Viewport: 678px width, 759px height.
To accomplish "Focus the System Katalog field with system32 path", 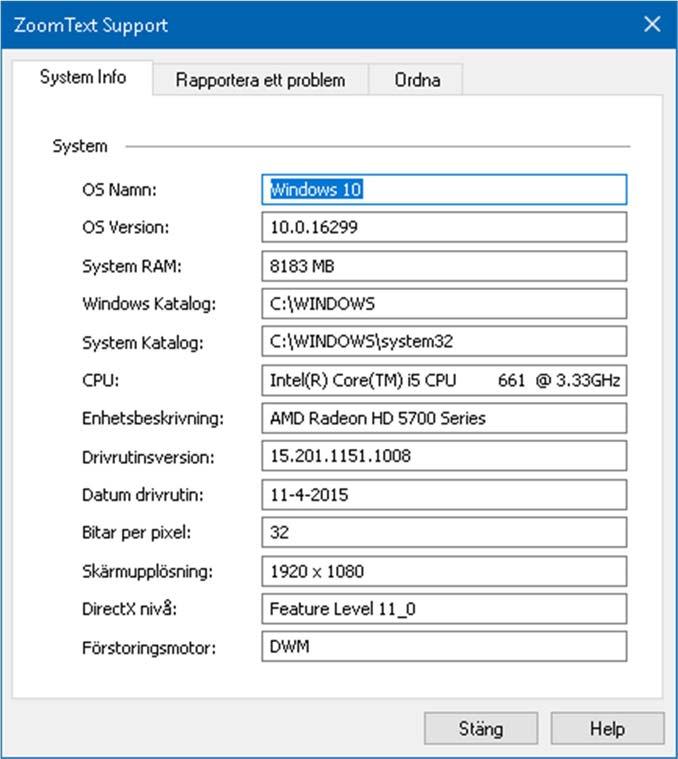I will [444, 341].
